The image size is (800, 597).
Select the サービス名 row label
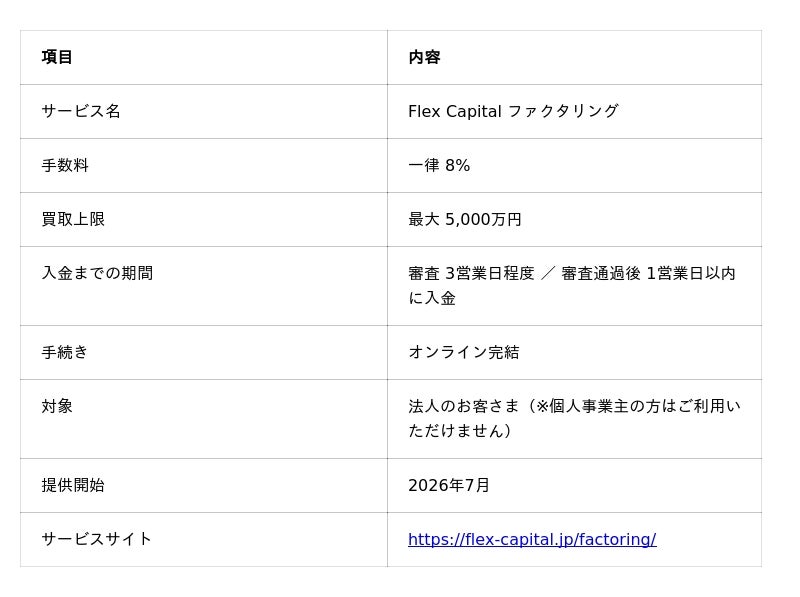pos(81,111)
